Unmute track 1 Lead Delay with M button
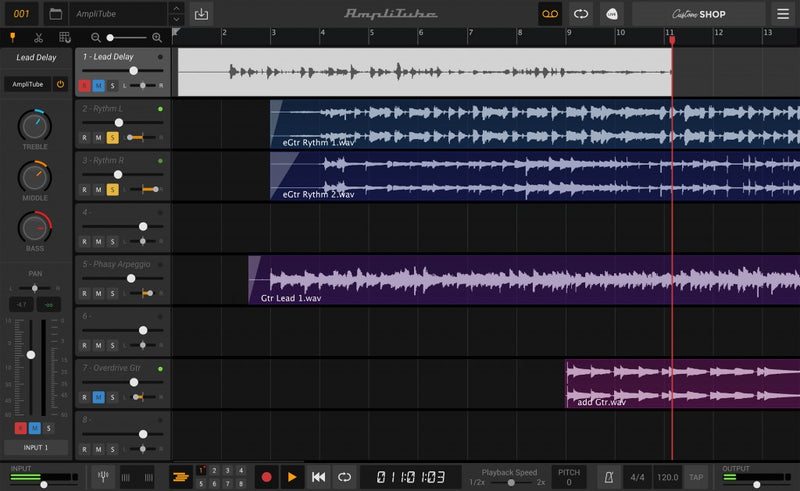800x491 pixels. (98, 85)
